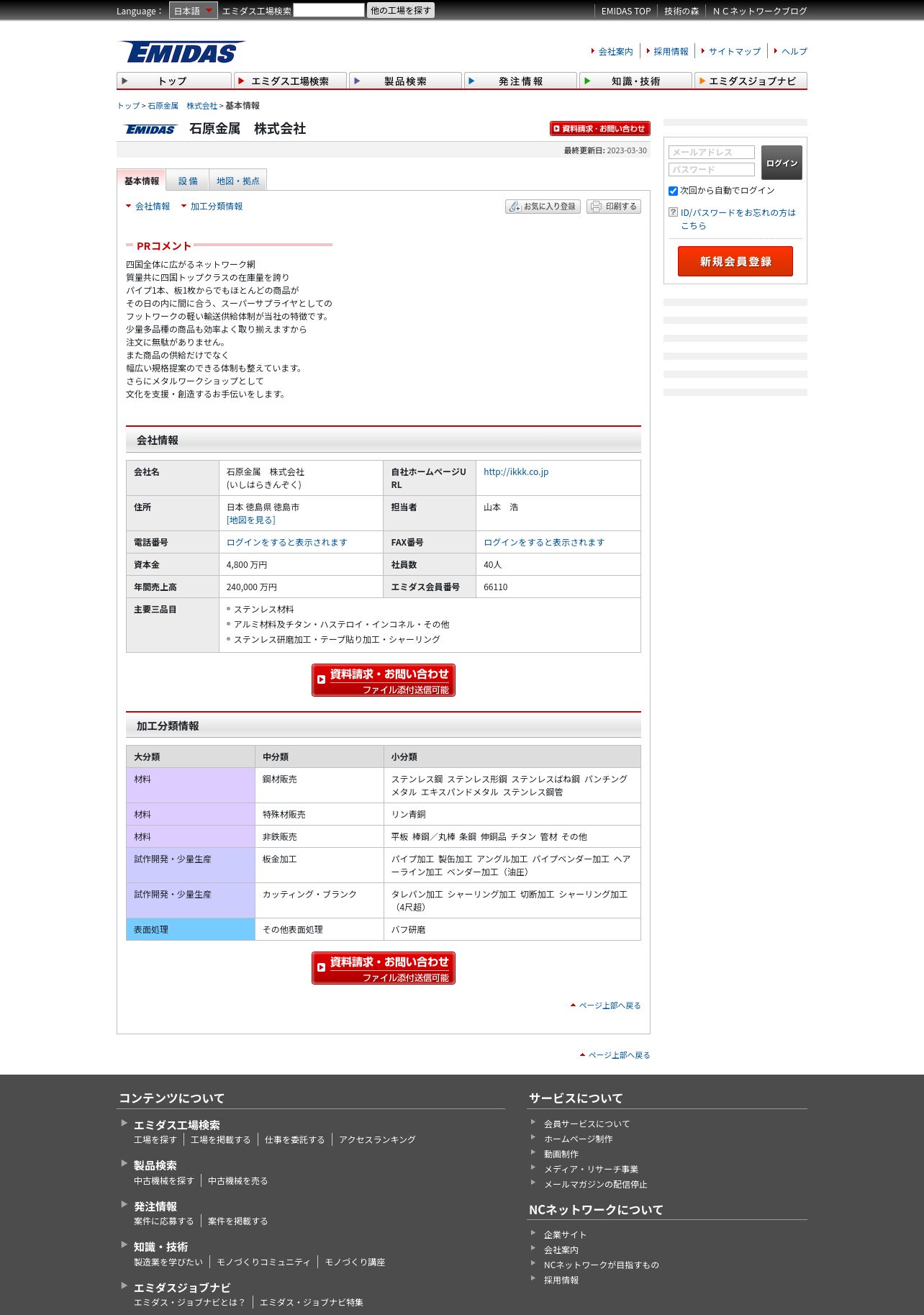Click お気に入り登録 button
Screen dimensions: 924x1315
point(543,207)
